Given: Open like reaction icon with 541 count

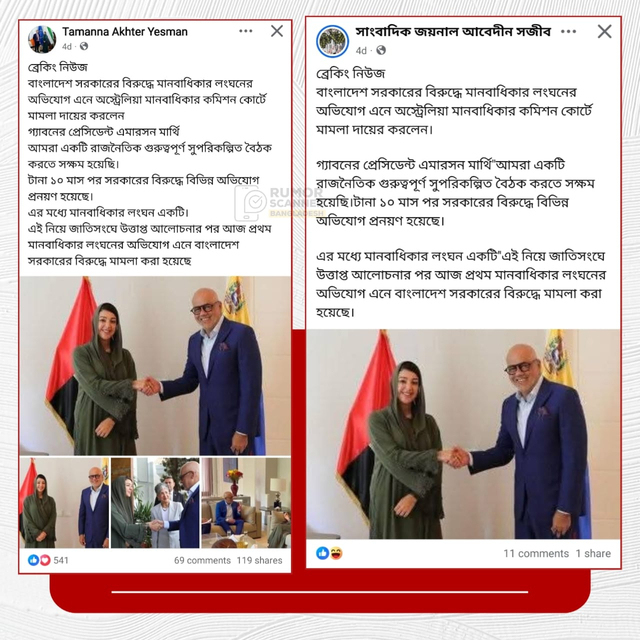Looking at the screenshot, I should [x=33, y=560].
